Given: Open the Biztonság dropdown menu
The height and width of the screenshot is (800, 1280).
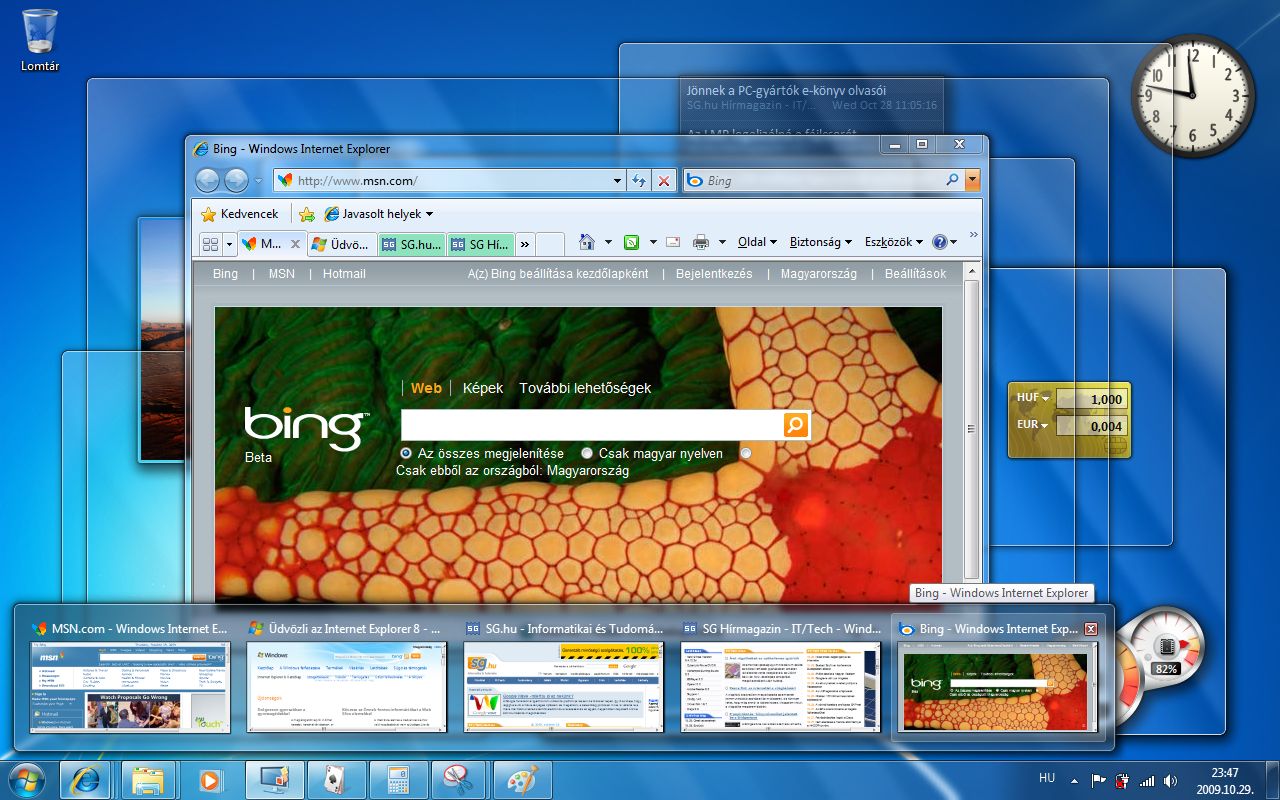Looking at the screenshot, I should coord(820,242).
